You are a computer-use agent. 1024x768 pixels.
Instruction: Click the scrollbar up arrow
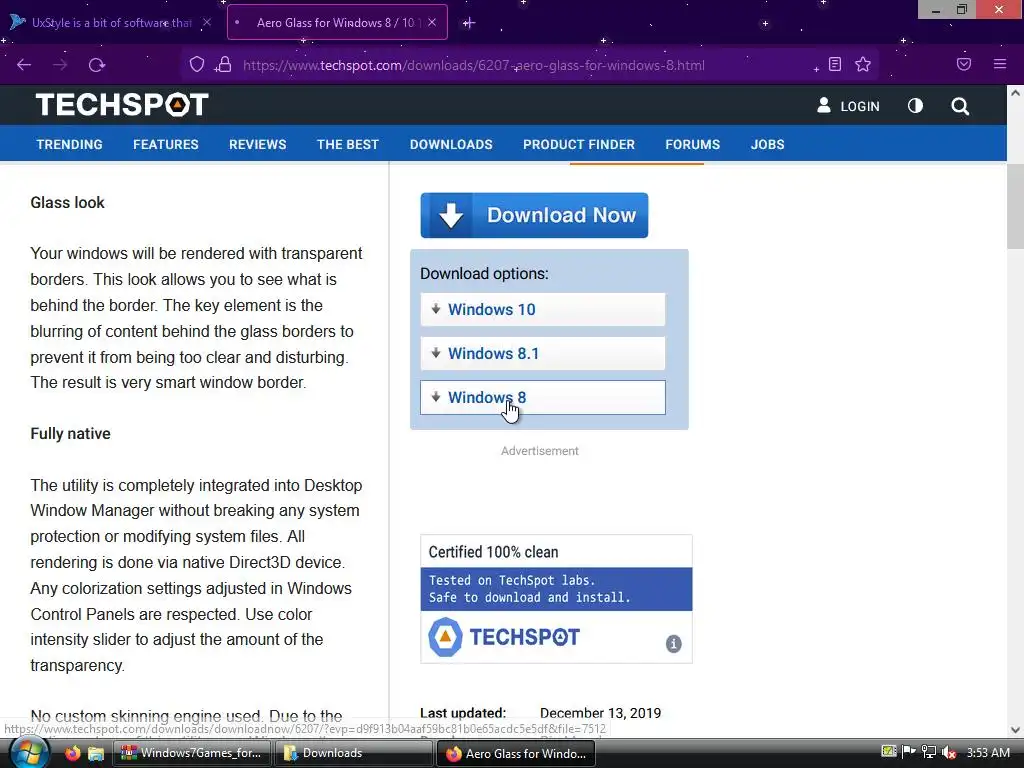1015,93
